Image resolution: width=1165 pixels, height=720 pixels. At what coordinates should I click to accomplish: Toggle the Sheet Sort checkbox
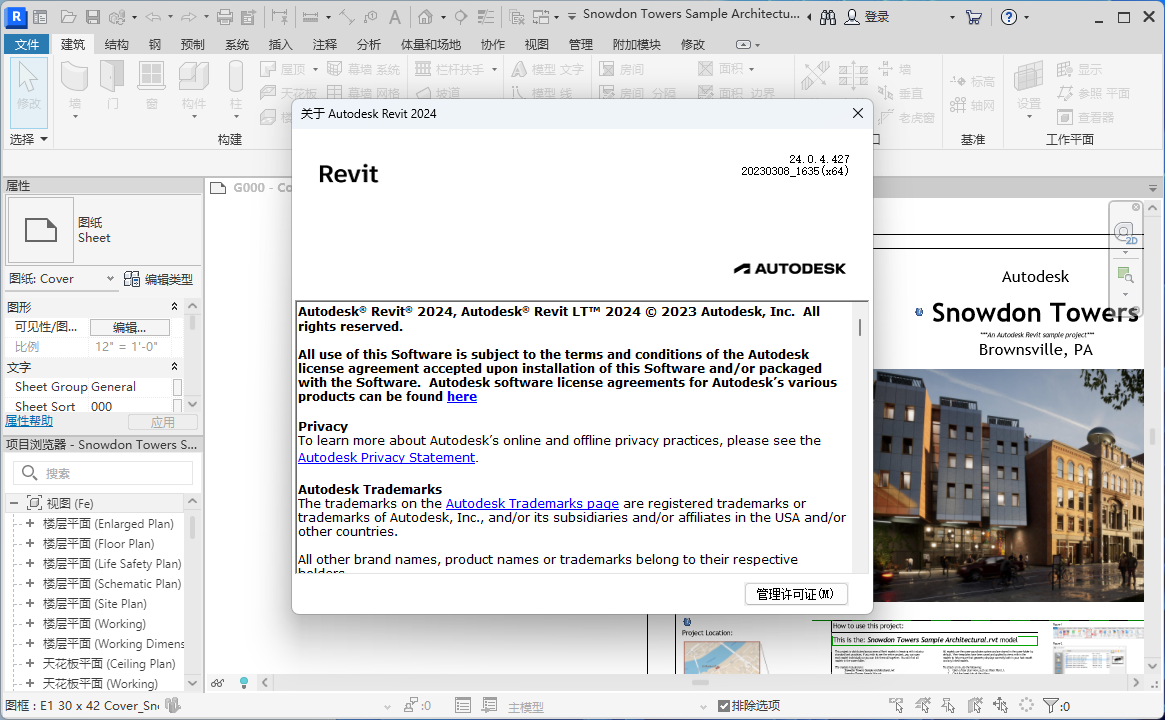[x=178, y=406]
